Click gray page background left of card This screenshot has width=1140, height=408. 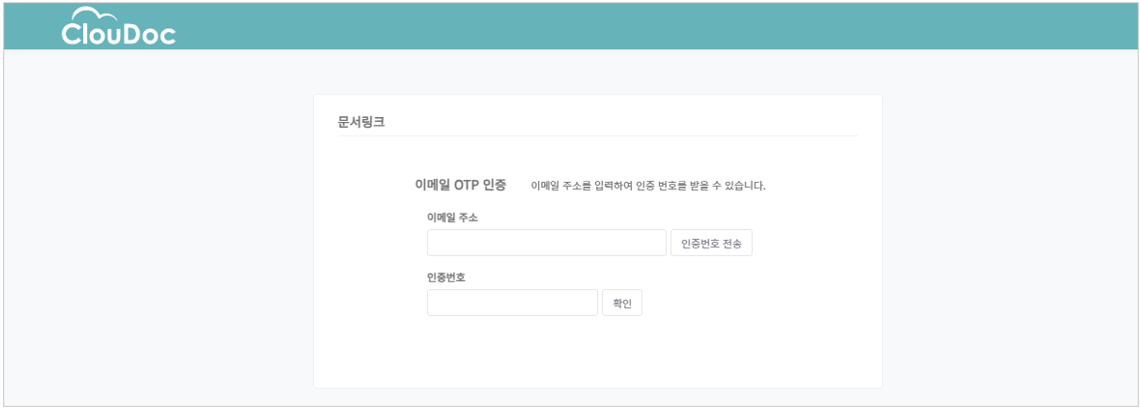[158, 227]
